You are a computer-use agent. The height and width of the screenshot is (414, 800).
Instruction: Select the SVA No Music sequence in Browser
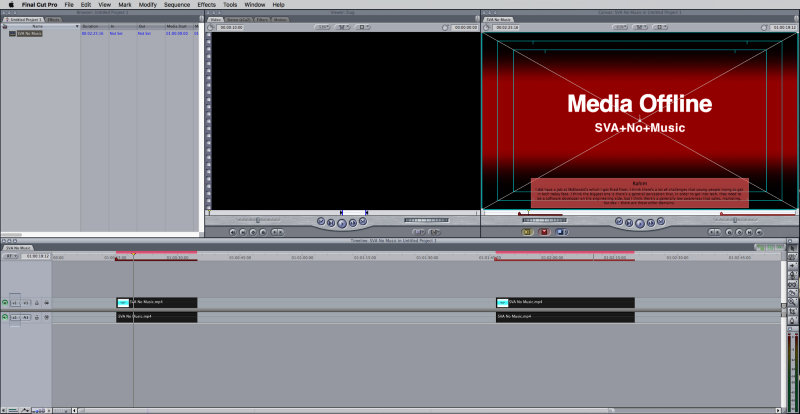tap(30, 33)
